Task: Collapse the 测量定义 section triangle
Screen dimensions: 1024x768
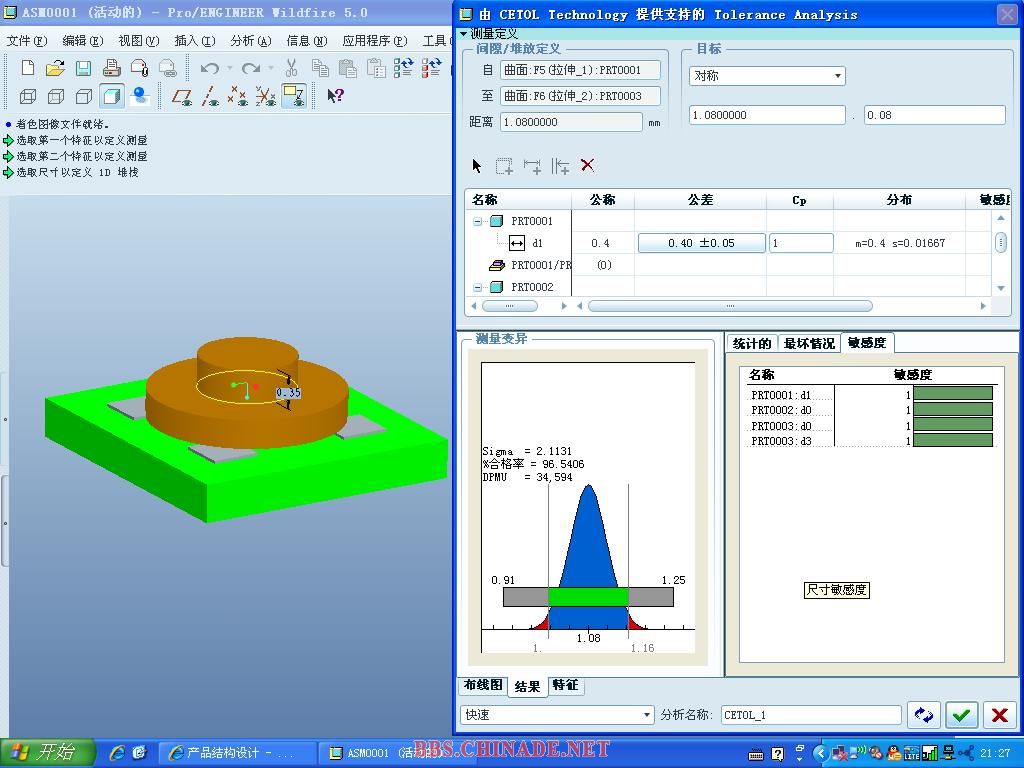Action: coord(464,34)
